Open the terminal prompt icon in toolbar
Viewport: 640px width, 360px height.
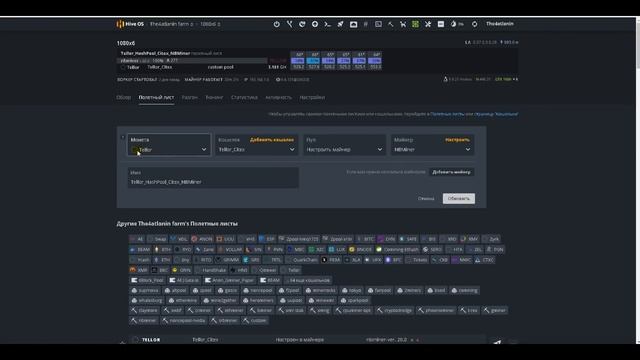coord(327,24)
